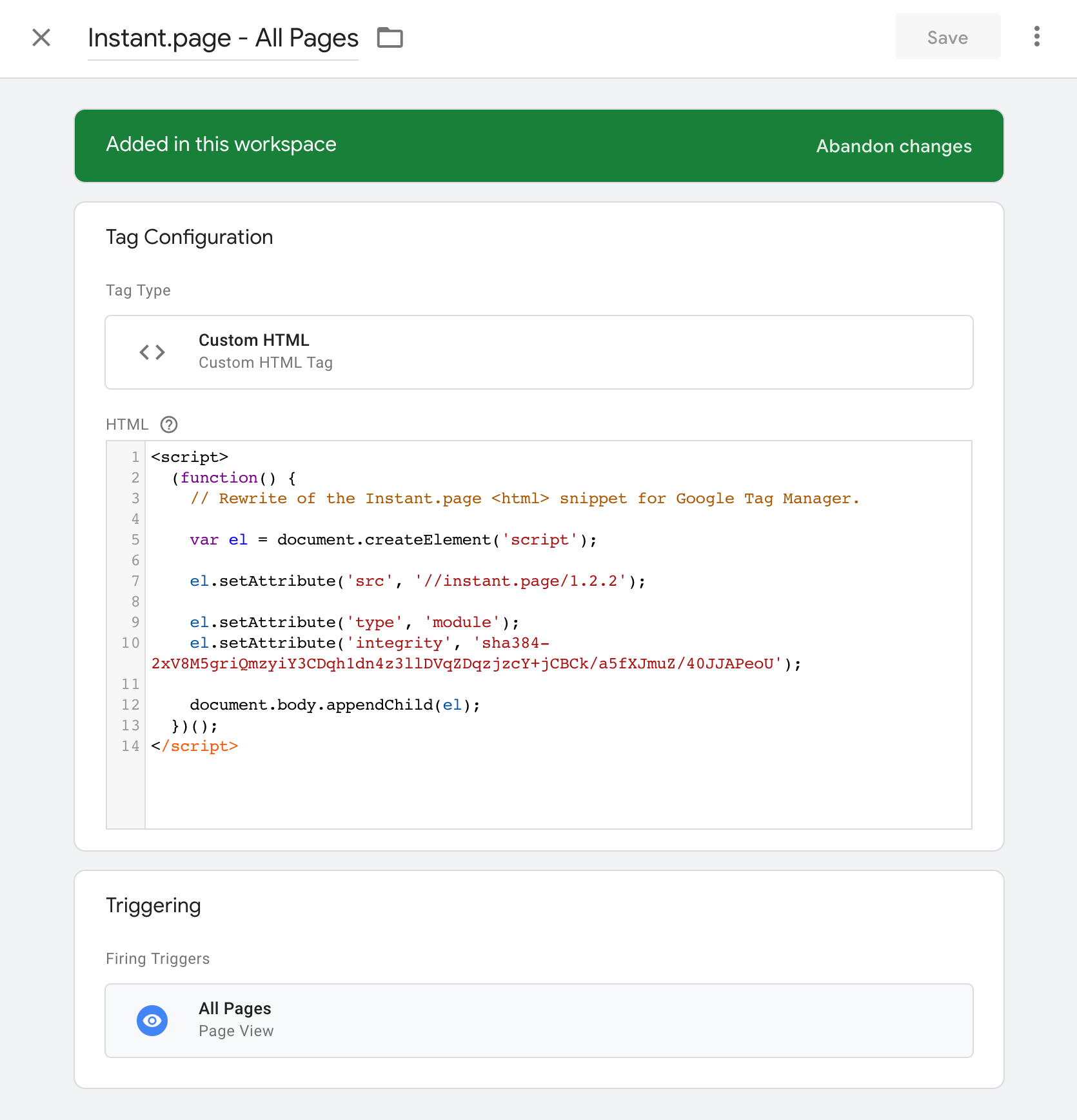Click the appendChild line in code editor

click(x=335, y=705)
